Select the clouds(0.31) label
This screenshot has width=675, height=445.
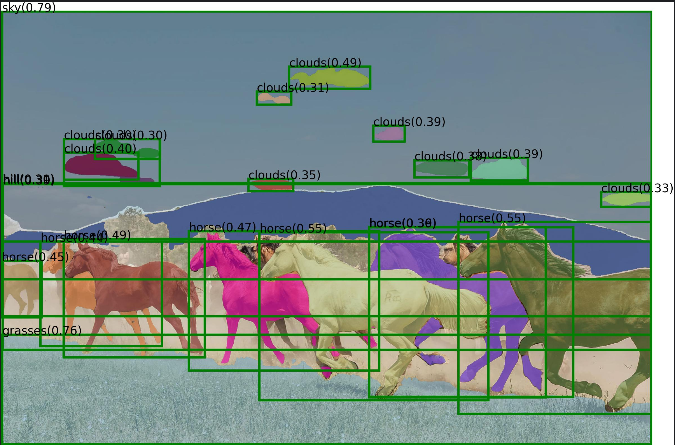click(x=293, y=87)
